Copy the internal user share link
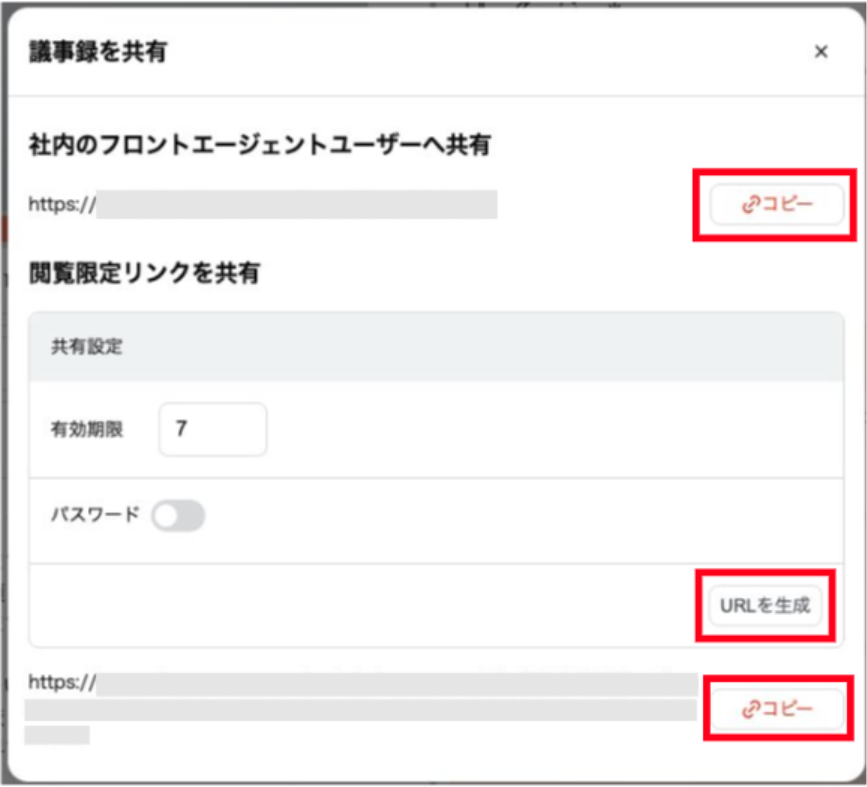 777,205
